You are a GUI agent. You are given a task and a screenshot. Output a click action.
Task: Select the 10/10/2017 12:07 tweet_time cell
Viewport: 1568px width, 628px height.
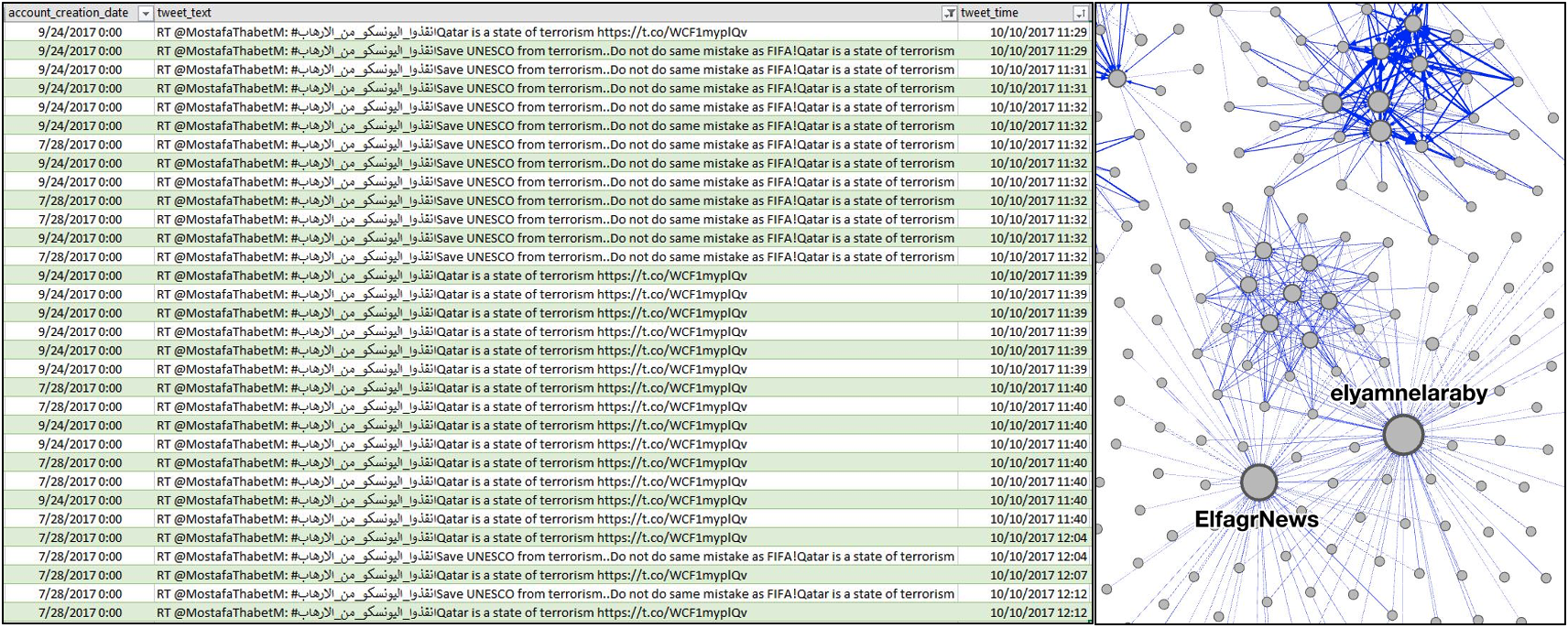tap(1038, 576)
